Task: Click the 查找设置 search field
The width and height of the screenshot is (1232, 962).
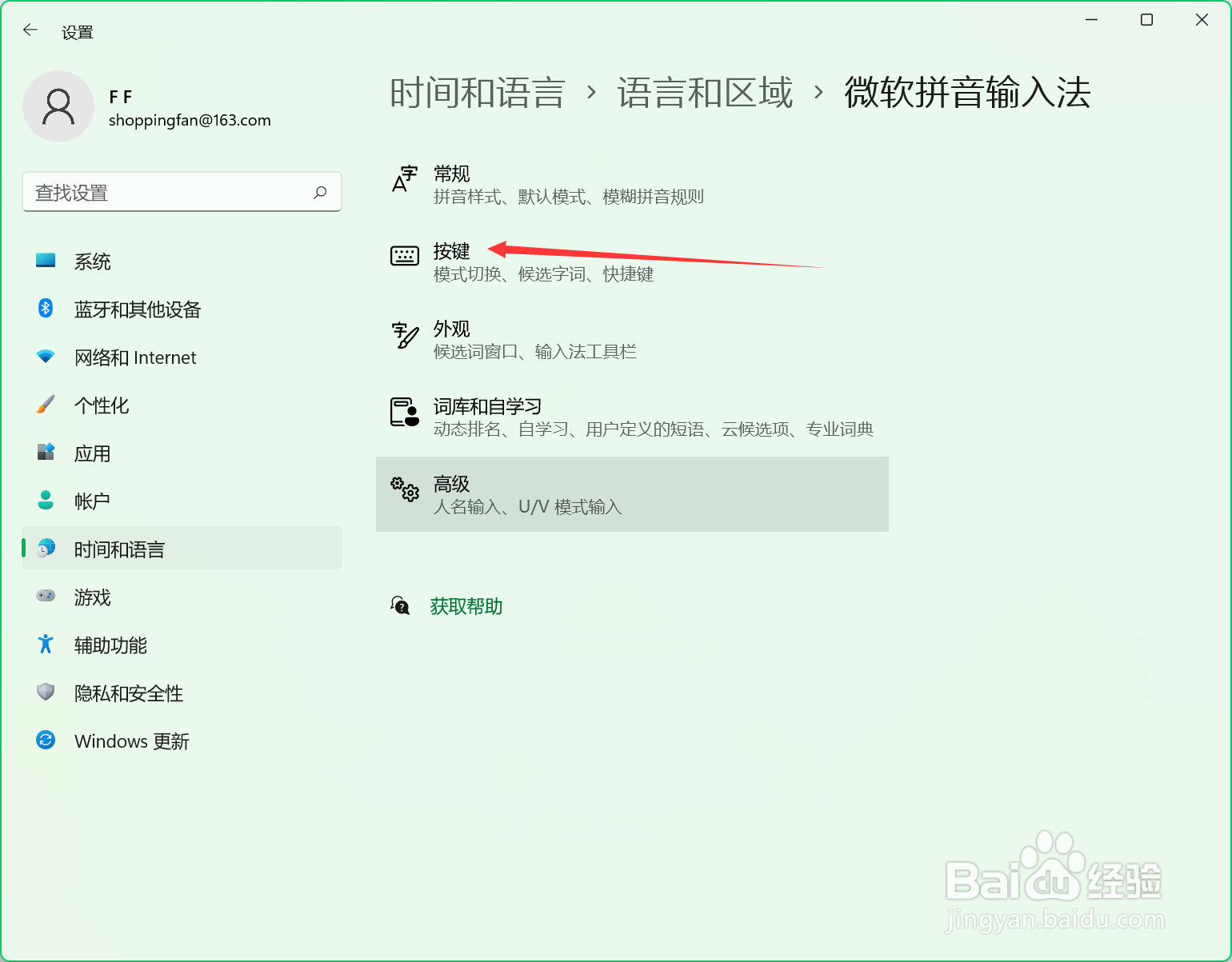Action: 168,193
